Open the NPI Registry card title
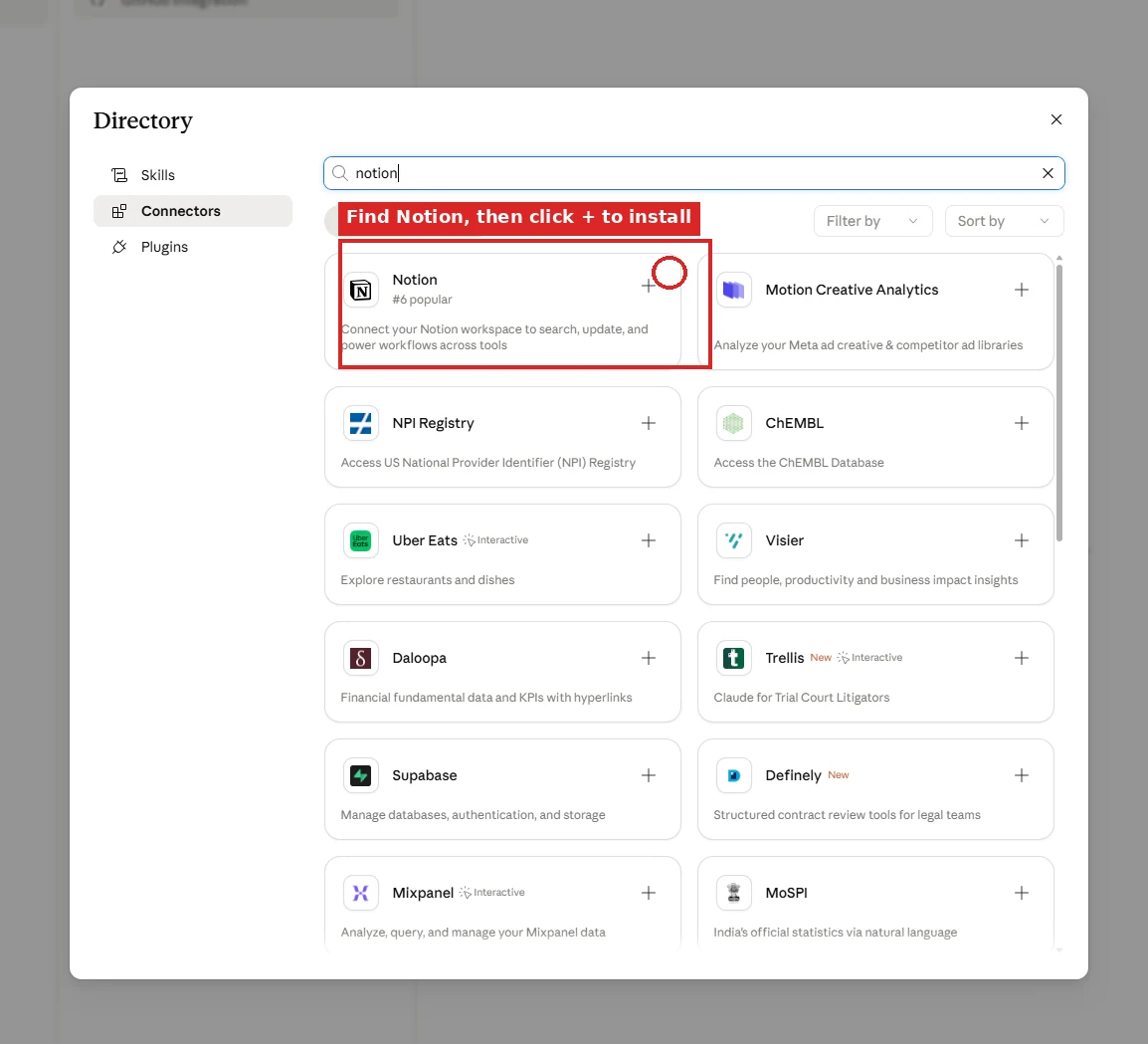This screenshot has height=1044, width=1148. (x=433, y=423)
